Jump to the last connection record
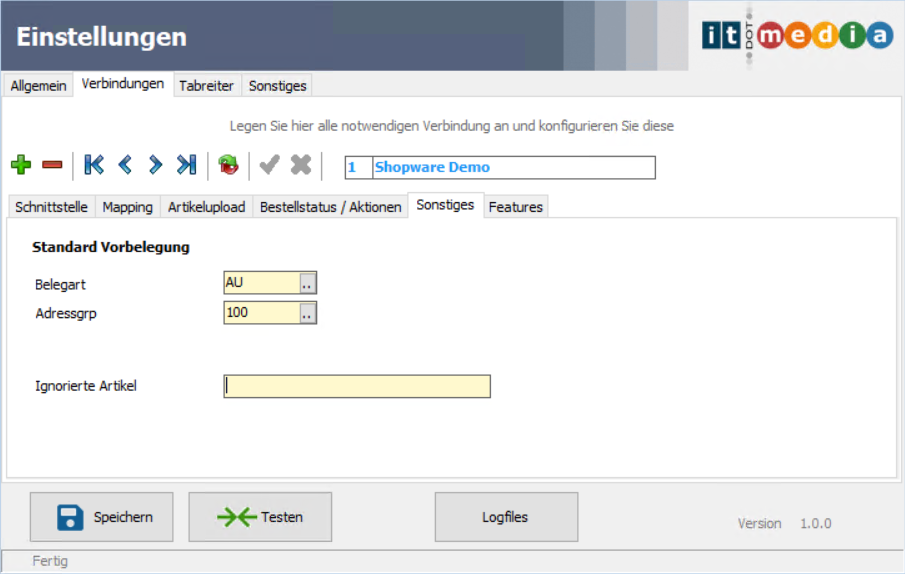The height and width of the screenshot is (574, 905). click(x=186, y=165)
